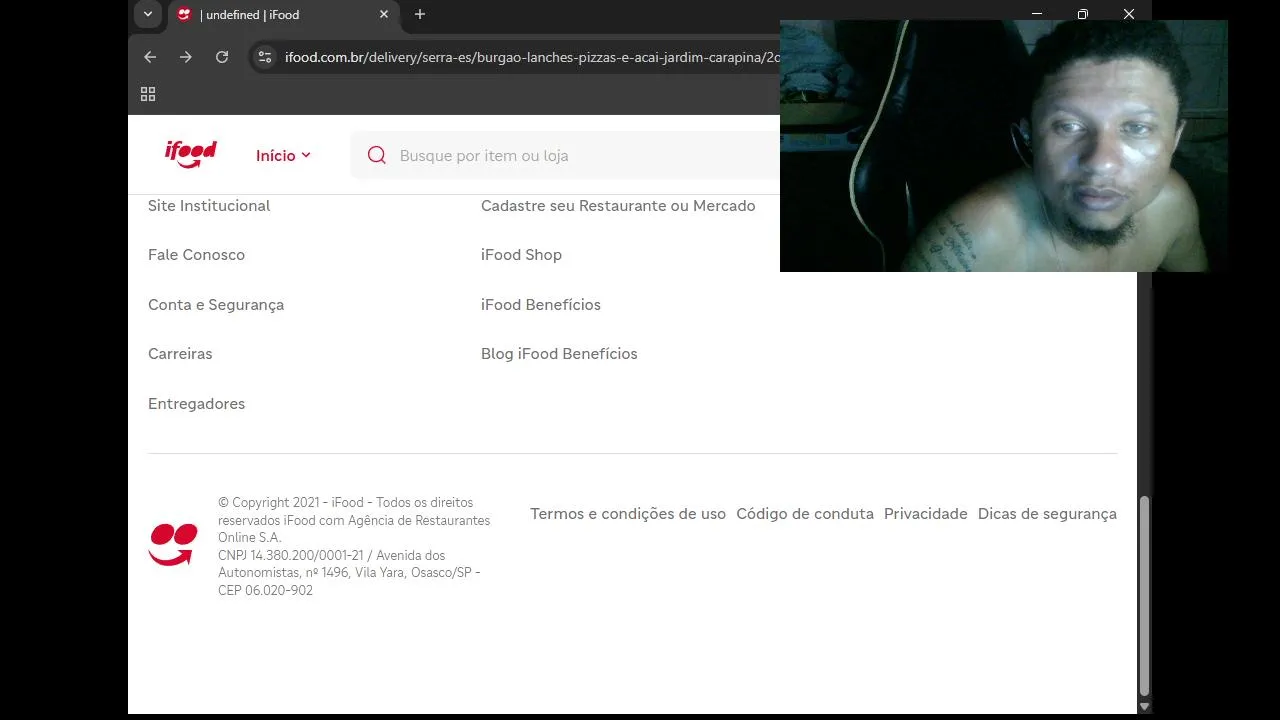Select the '| undefined | iFood' tab
Viewport: 1280px width, 720px height.
pyautogui.click(x=282, y=14)
